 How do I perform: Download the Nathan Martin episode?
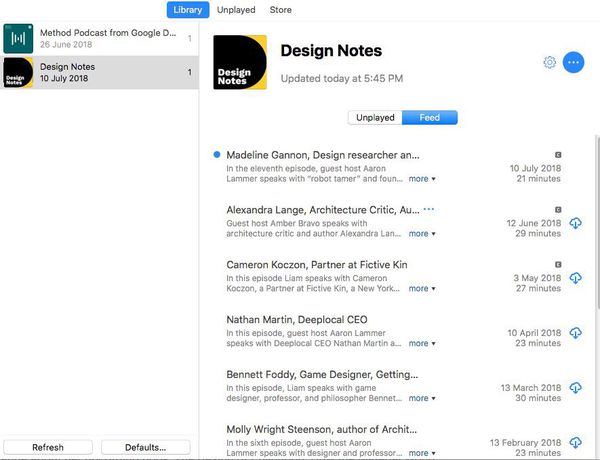click(x=576, y=333)
